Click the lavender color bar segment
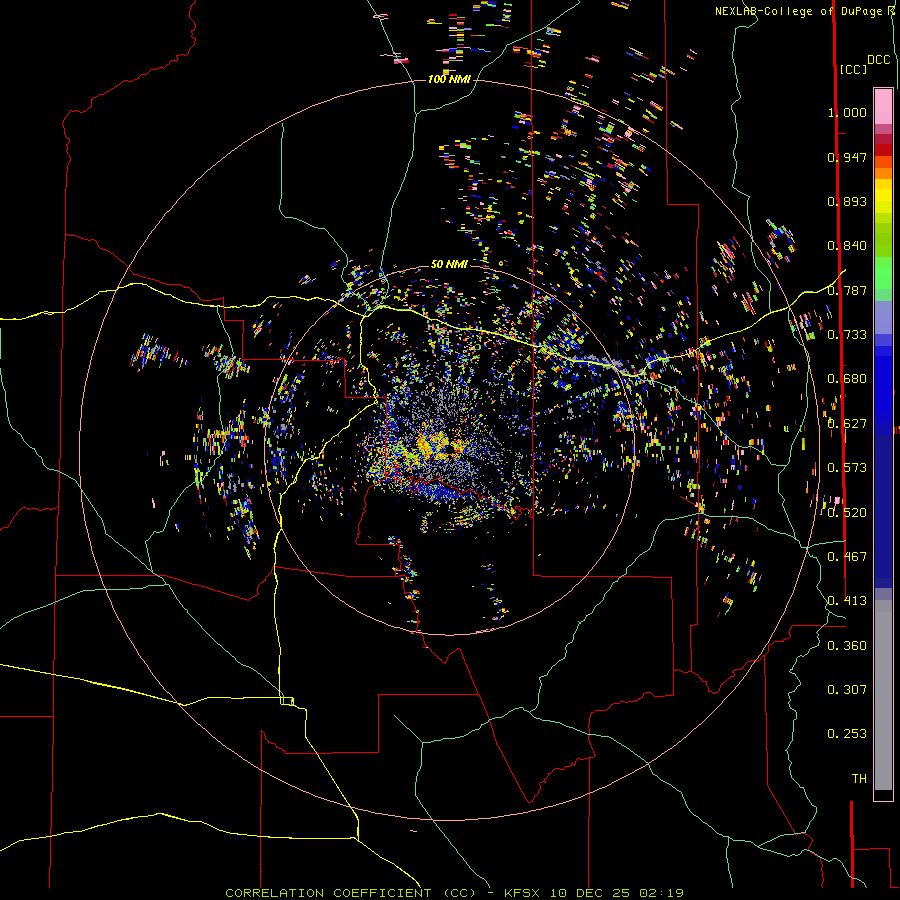The height and width of the screenshot is (900, 900). pyautogui.click(x=883, y=317)
